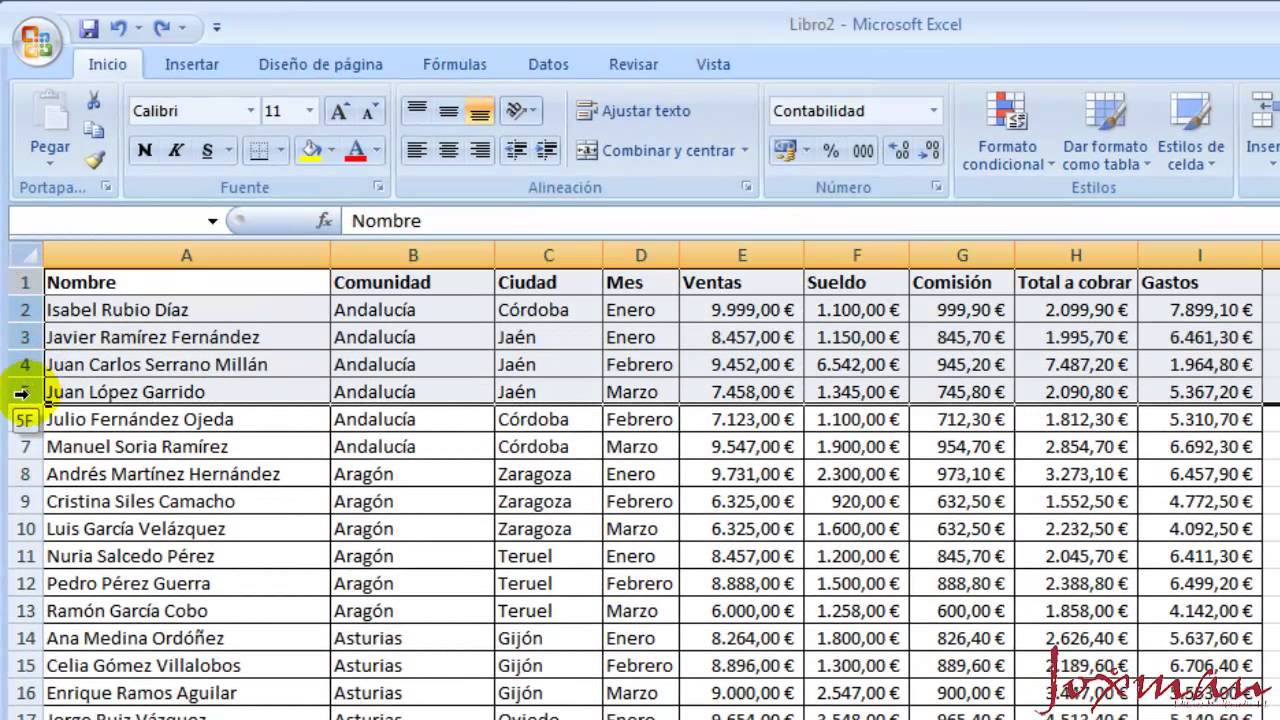Open the Contabilidad number format dropdown
The width and height of the screenshot is (1280, 720).
934,111
